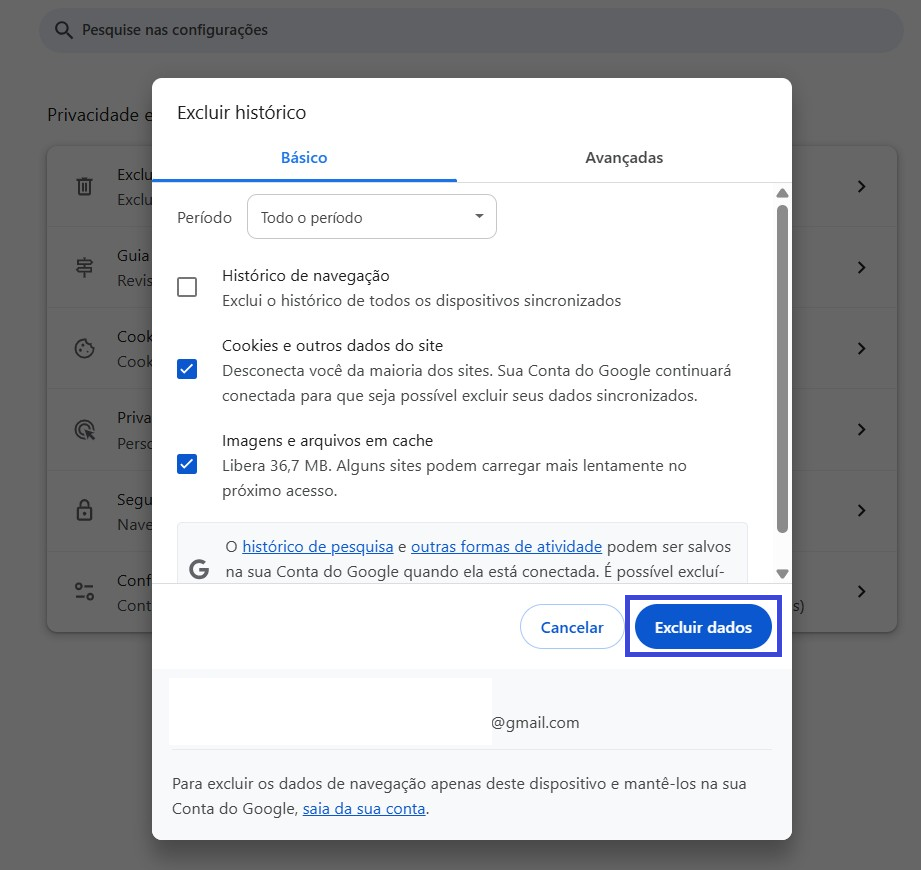Click the dialog's vertical scrollbar thumb
The width and height of the screenshot is (921, 870).
click(782, 368)
